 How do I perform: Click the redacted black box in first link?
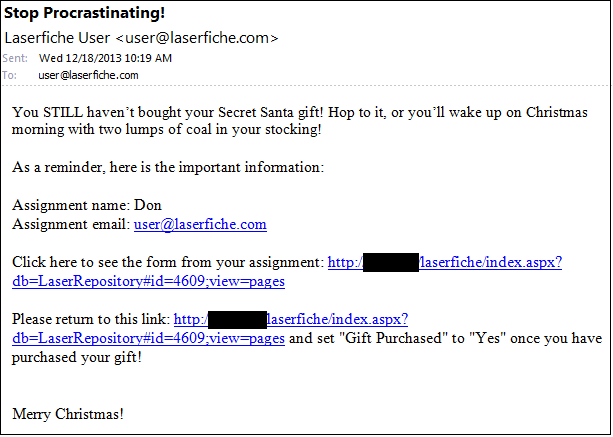(x=391, y=262)
